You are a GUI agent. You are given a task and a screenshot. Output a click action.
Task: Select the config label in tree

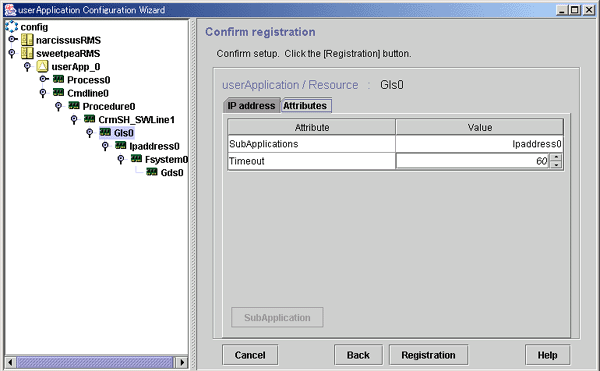(x=34, y=27)
